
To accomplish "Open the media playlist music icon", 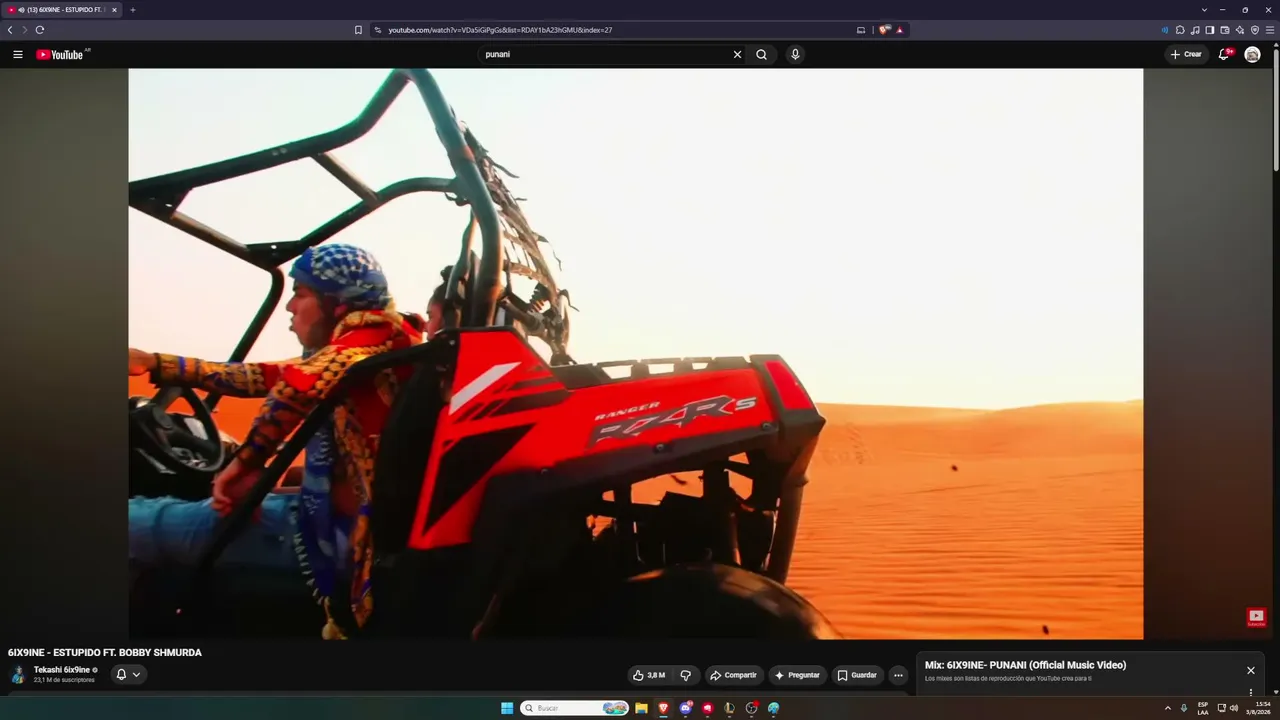I will pyautogui.click(x=1195, y=30).
